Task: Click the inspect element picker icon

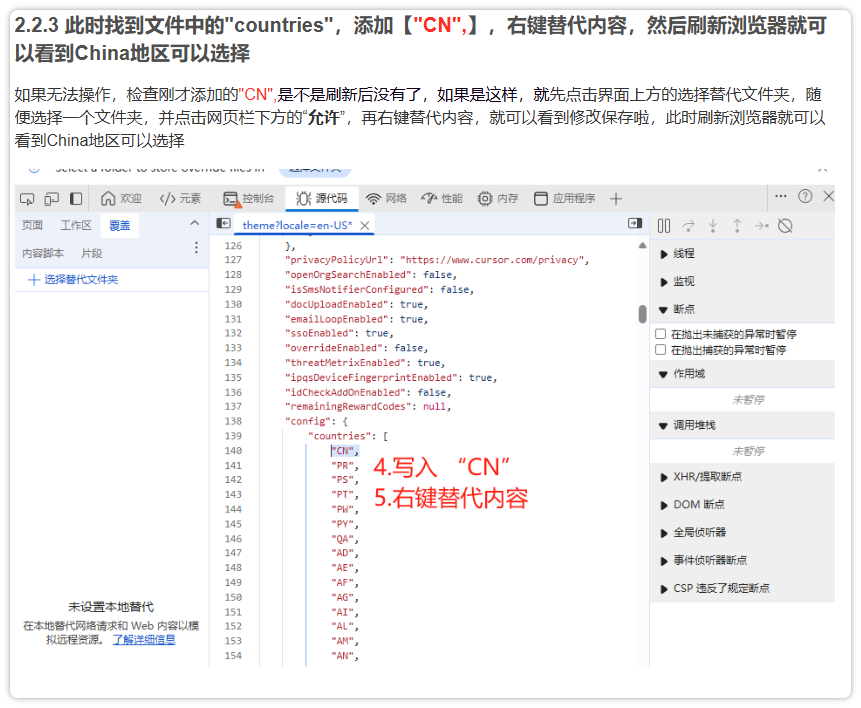Action: pos(27,198)
